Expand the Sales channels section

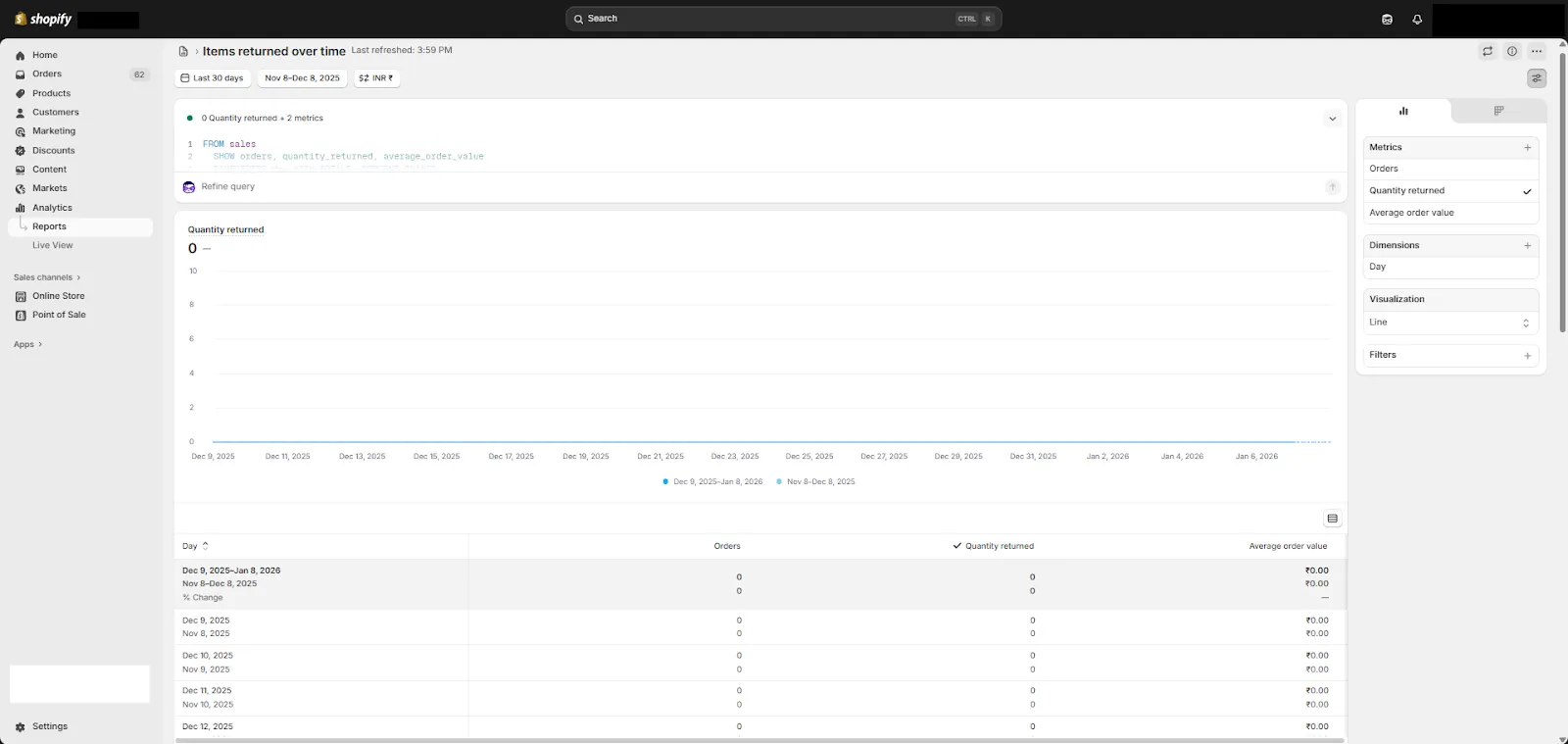click(47, 277)
